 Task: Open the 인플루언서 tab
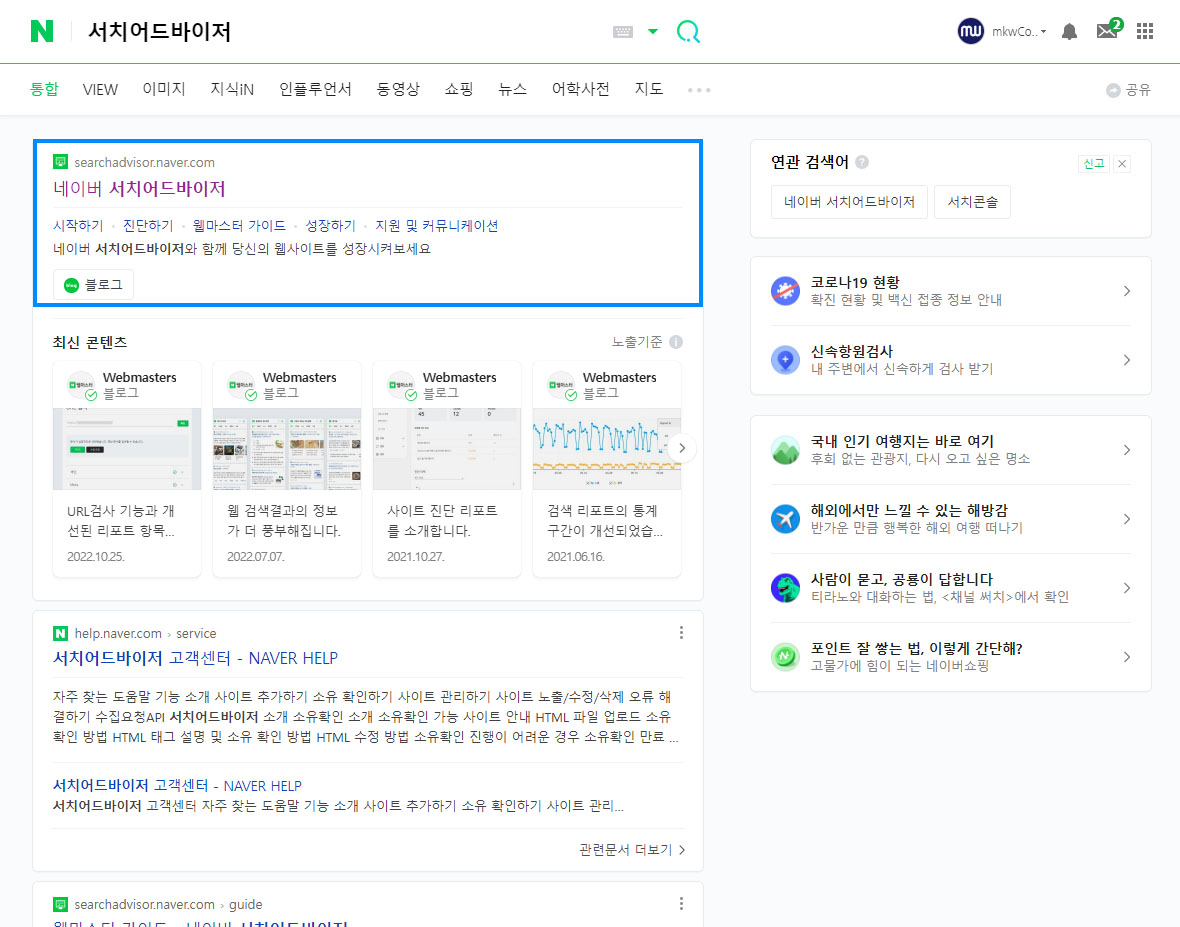(x=315, y=89)
